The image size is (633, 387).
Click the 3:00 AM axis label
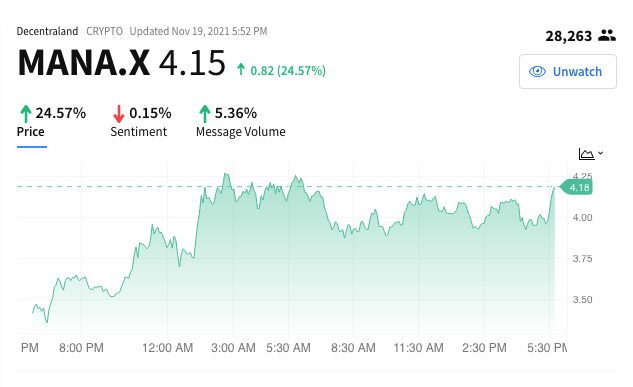coord(233,347)
